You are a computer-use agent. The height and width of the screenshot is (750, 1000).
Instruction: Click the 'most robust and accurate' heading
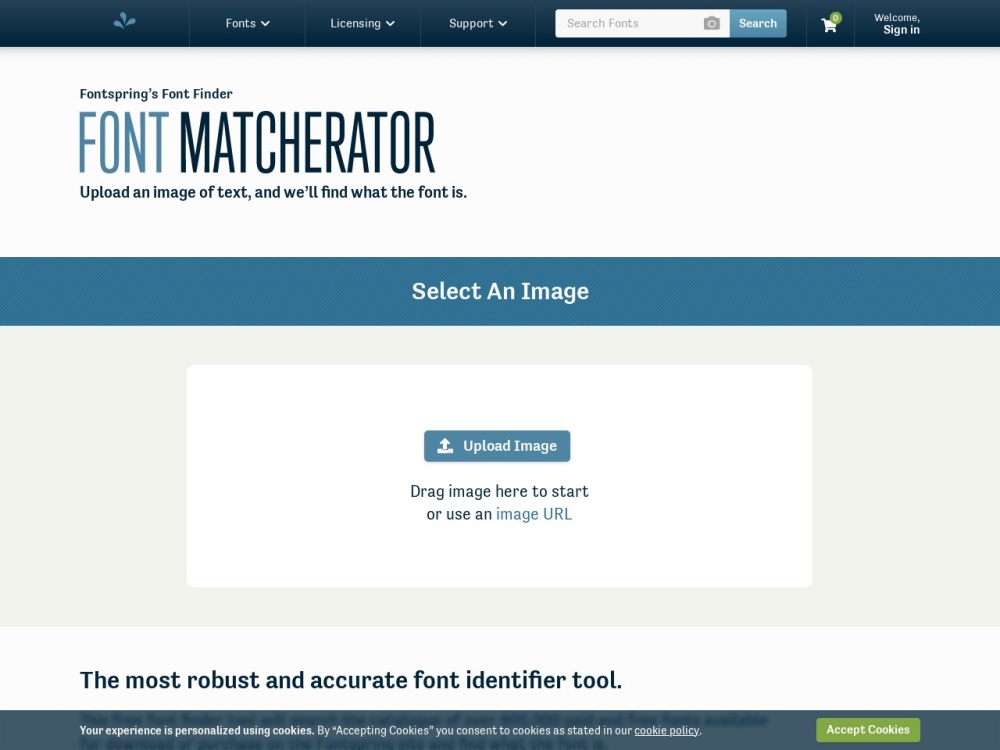[x=351, y=680]
